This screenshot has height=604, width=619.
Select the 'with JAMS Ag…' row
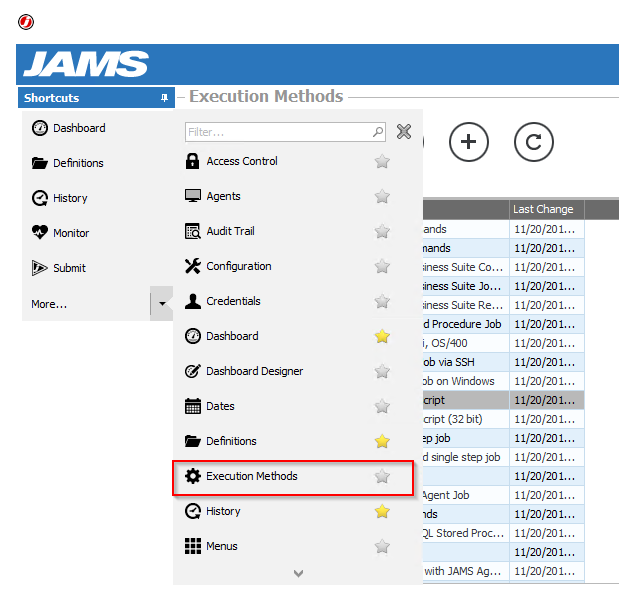coord(503,571)
